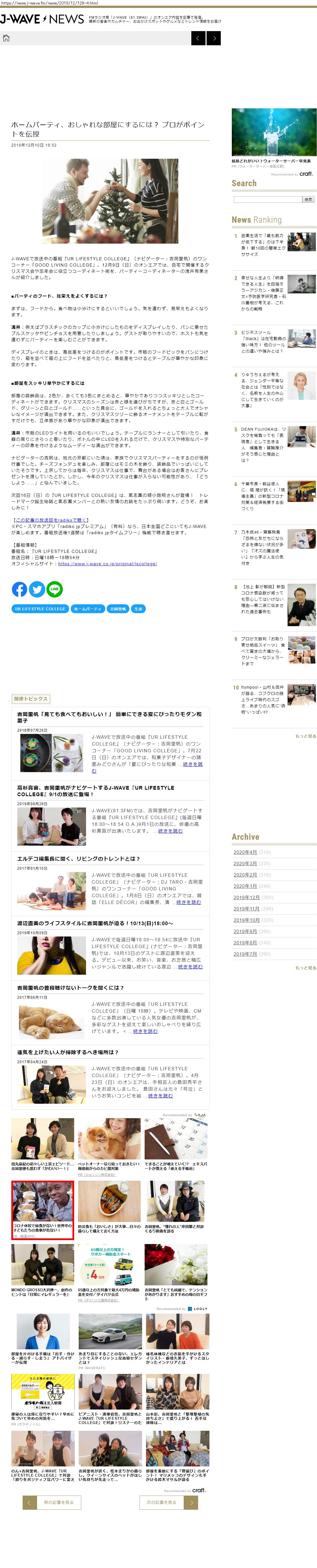Open コロナ休校で給食がない recommended card
The image size is (317, 1568).
point(42,1210)
